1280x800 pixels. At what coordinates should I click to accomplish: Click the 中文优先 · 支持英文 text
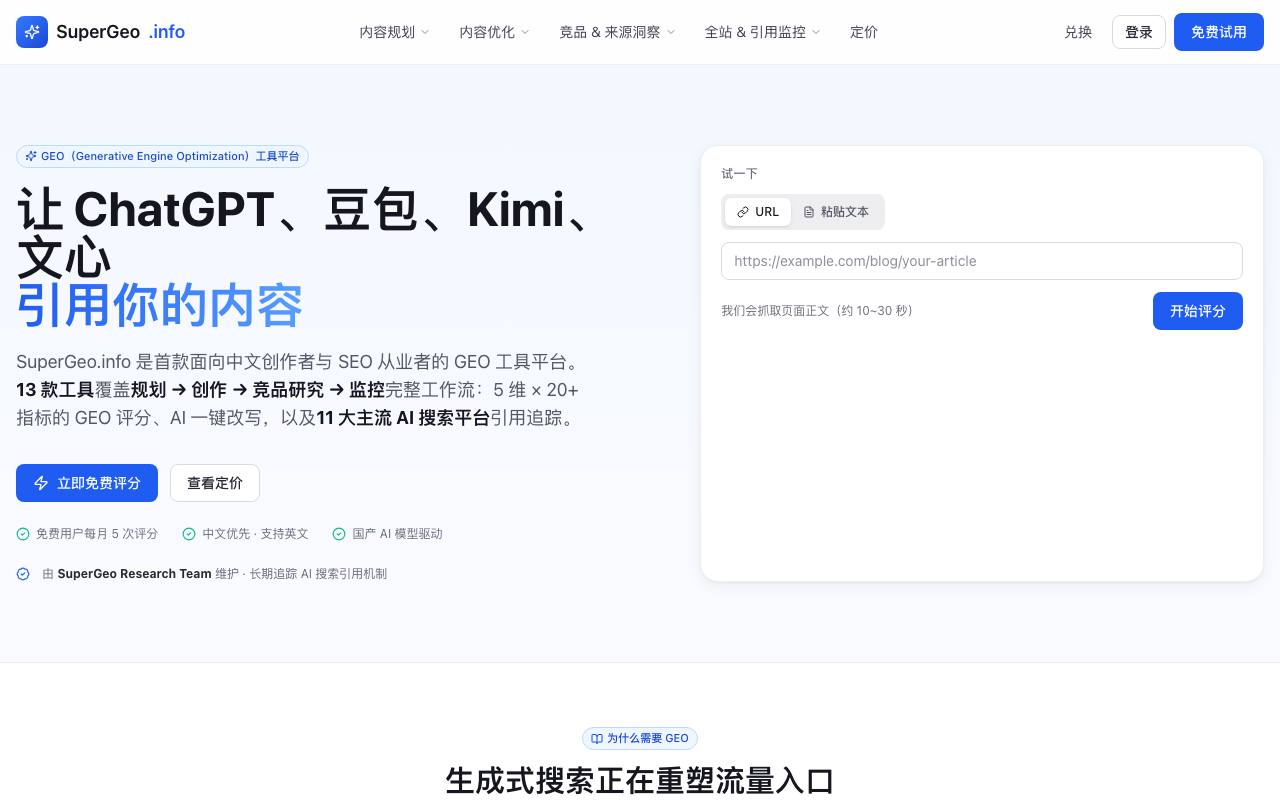(x=256, y=534)
